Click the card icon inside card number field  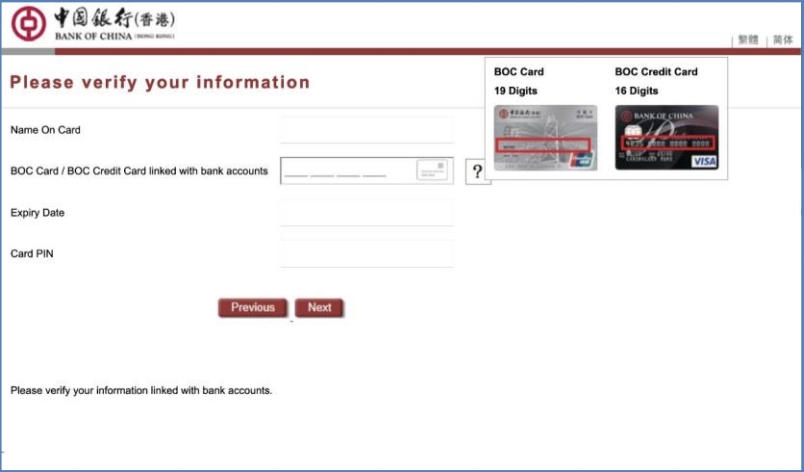[x=432, y=170]
